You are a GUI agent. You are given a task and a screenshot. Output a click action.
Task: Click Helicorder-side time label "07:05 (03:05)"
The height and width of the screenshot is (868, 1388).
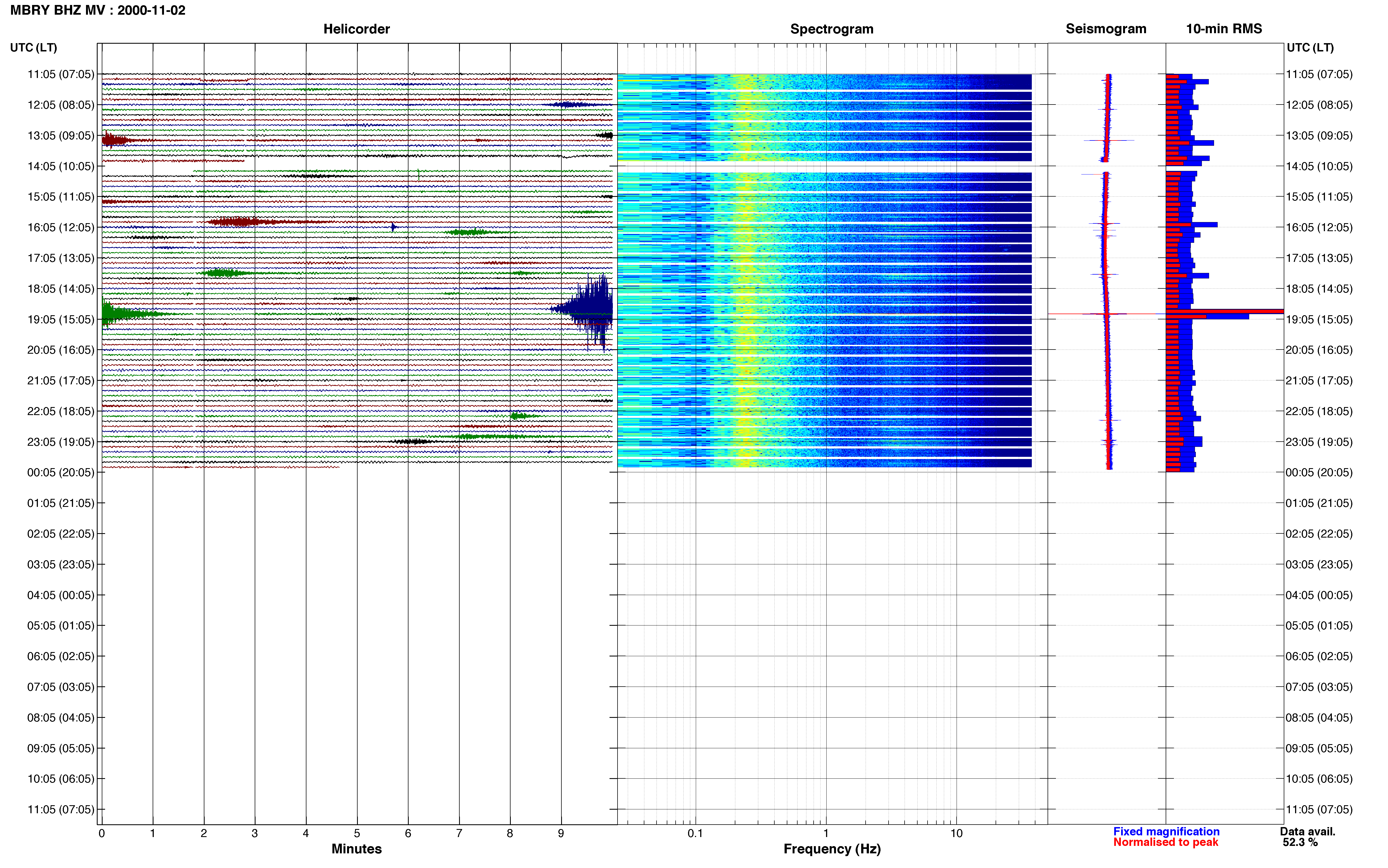click(61, 687)
